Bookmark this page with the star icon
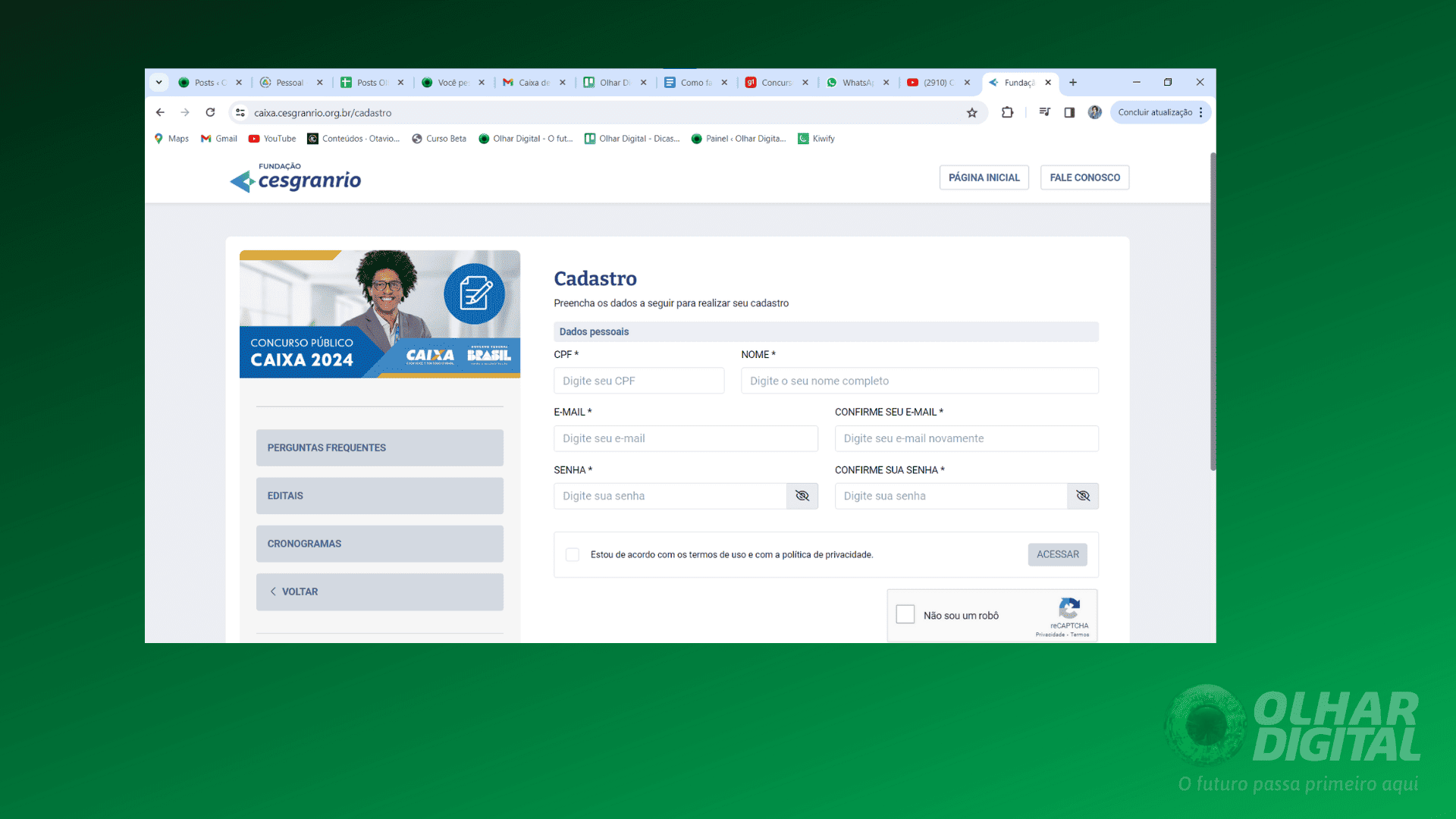The width and height of the screenshot is (1456, 819). pyautogui.click(x=971, y=112)
